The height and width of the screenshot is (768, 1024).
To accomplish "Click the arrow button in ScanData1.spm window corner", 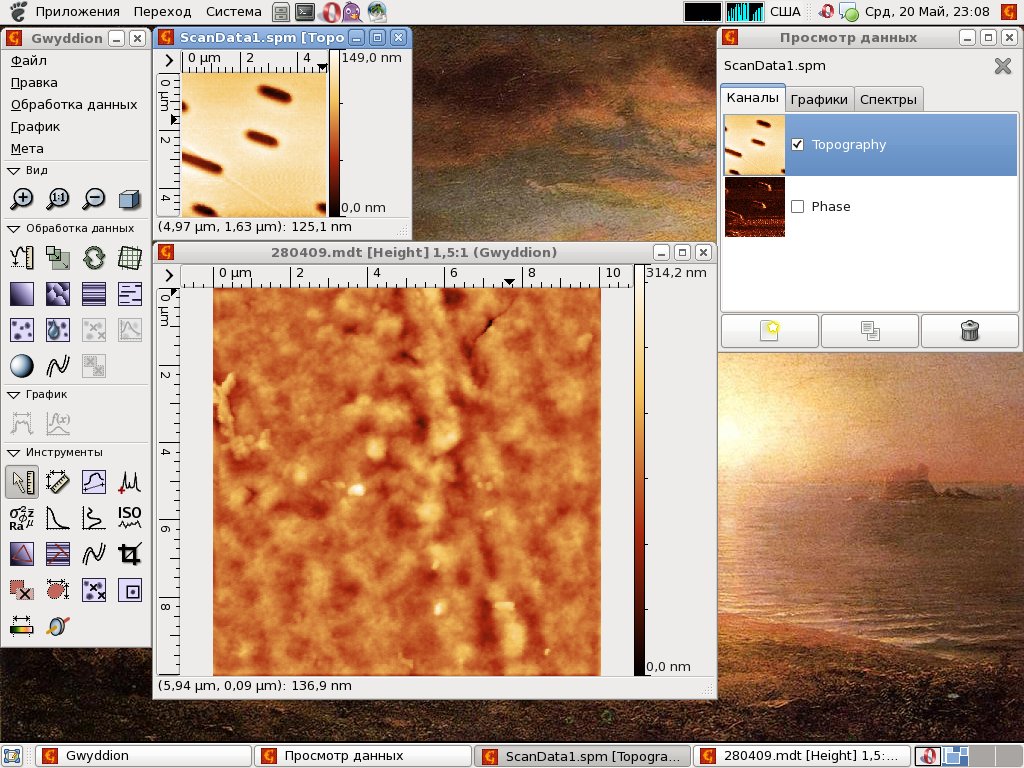I will coord(168,60).
